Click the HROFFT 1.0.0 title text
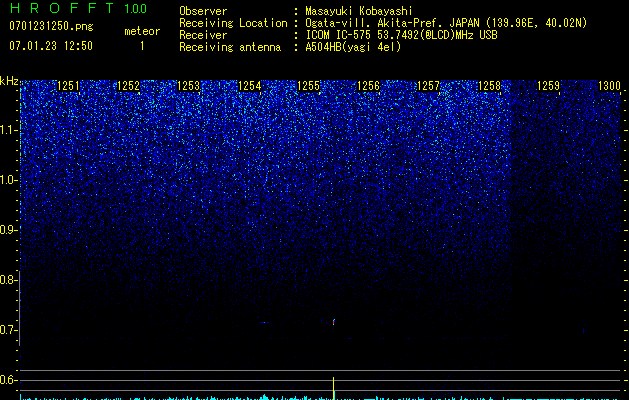 click(x=79, y=8)
